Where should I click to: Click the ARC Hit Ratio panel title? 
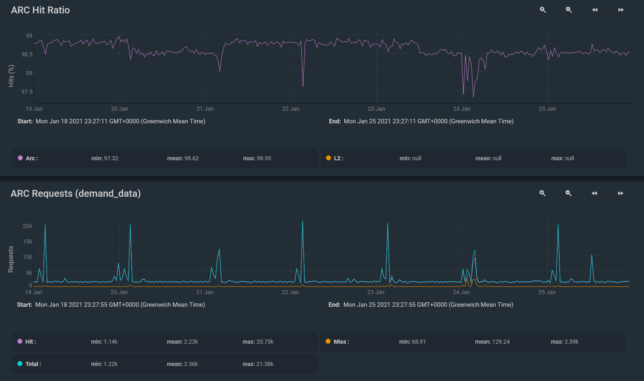click(x=40, y=10)
